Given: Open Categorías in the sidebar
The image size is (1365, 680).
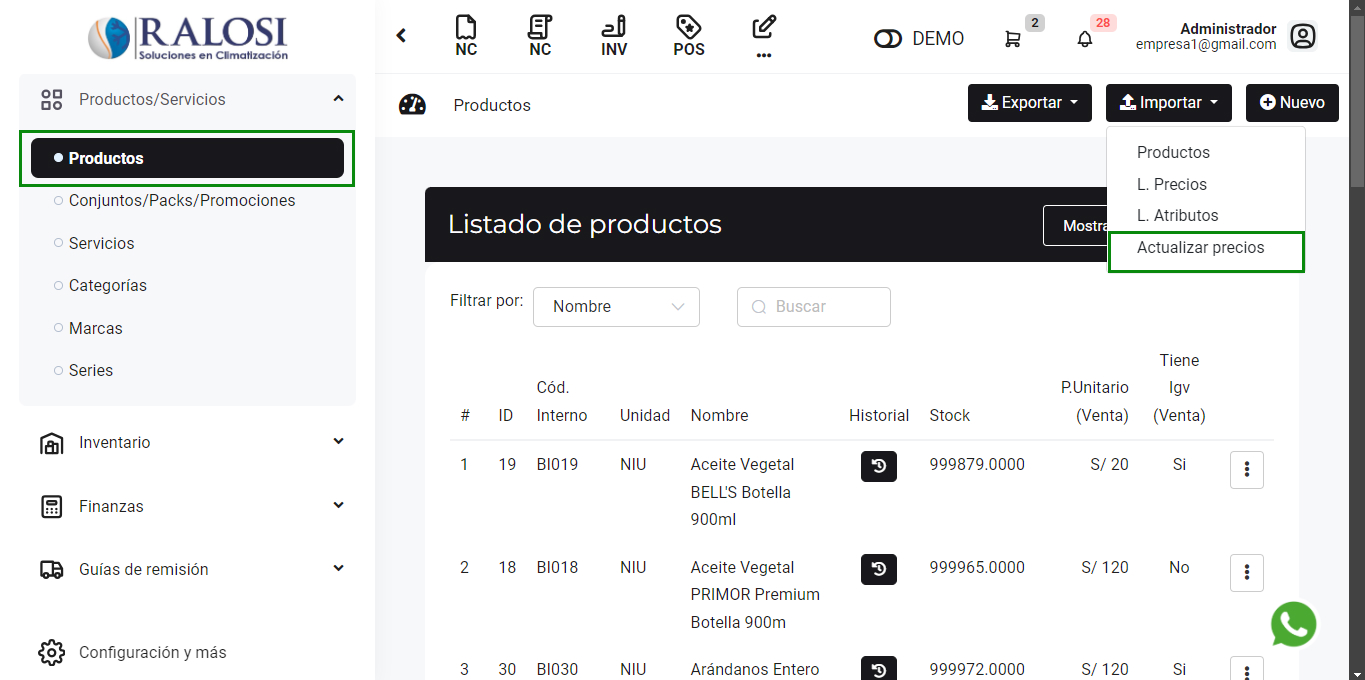Looking at the screenshot, I should (108, 286).
